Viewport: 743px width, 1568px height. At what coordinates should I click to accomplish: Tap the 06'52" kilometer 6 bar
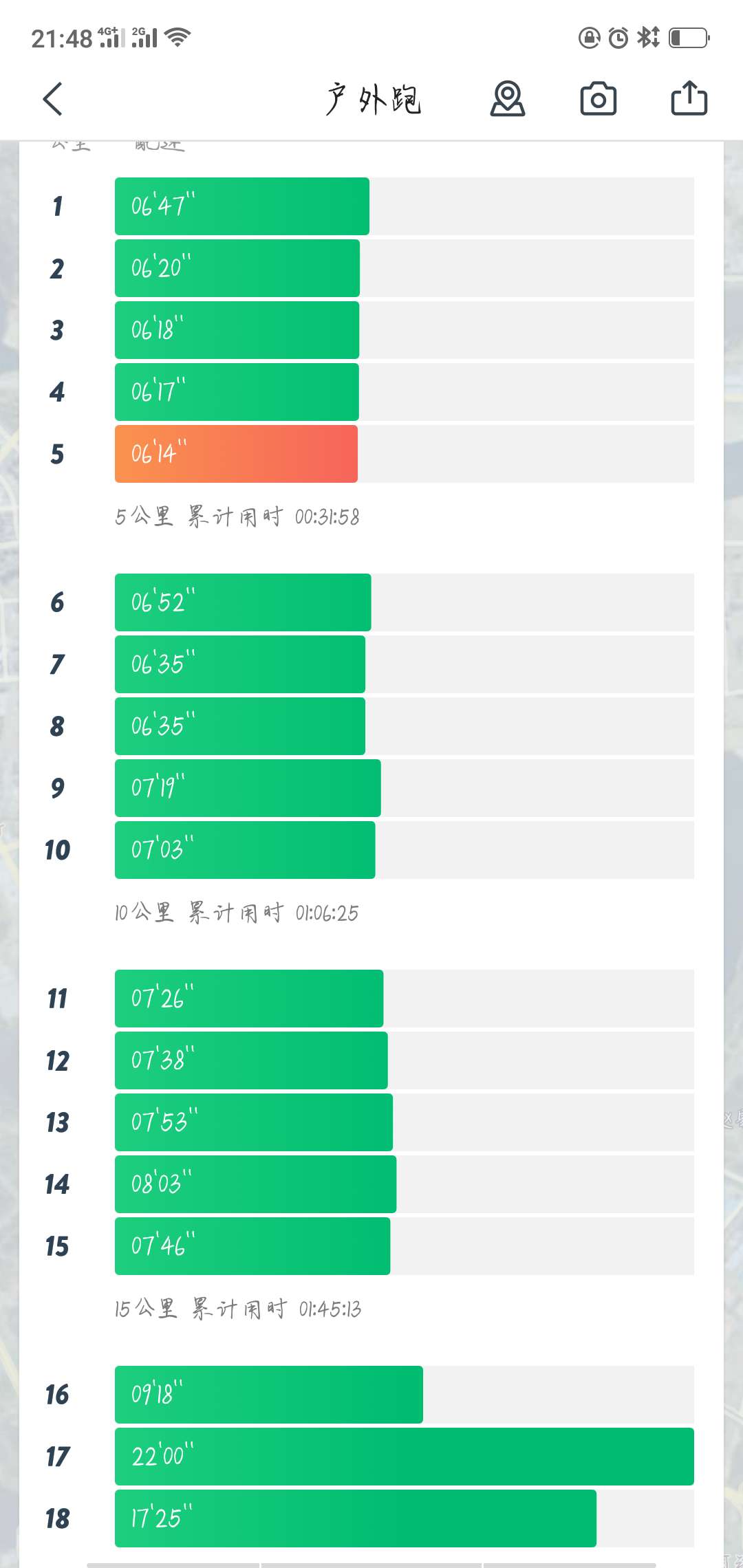tap(243, 602)
